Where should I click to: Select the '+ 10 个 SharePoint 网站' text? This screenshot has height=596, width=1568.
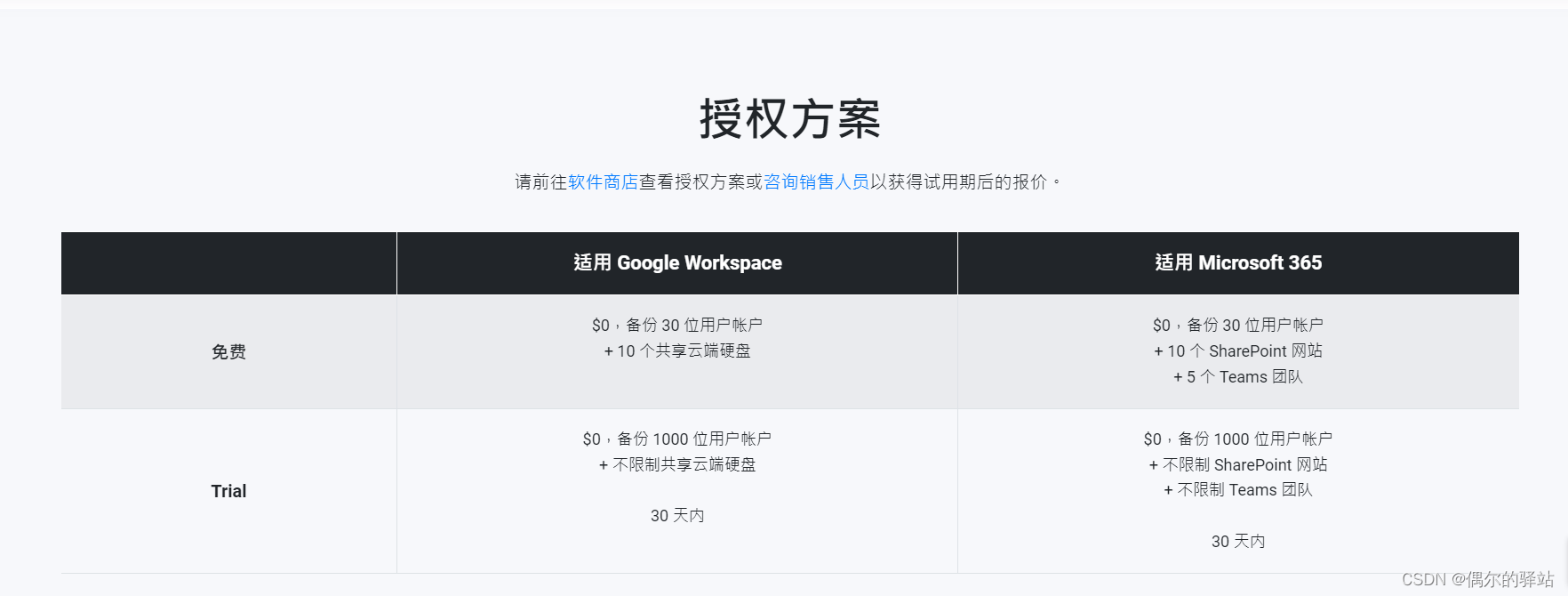coord(1238,351)
